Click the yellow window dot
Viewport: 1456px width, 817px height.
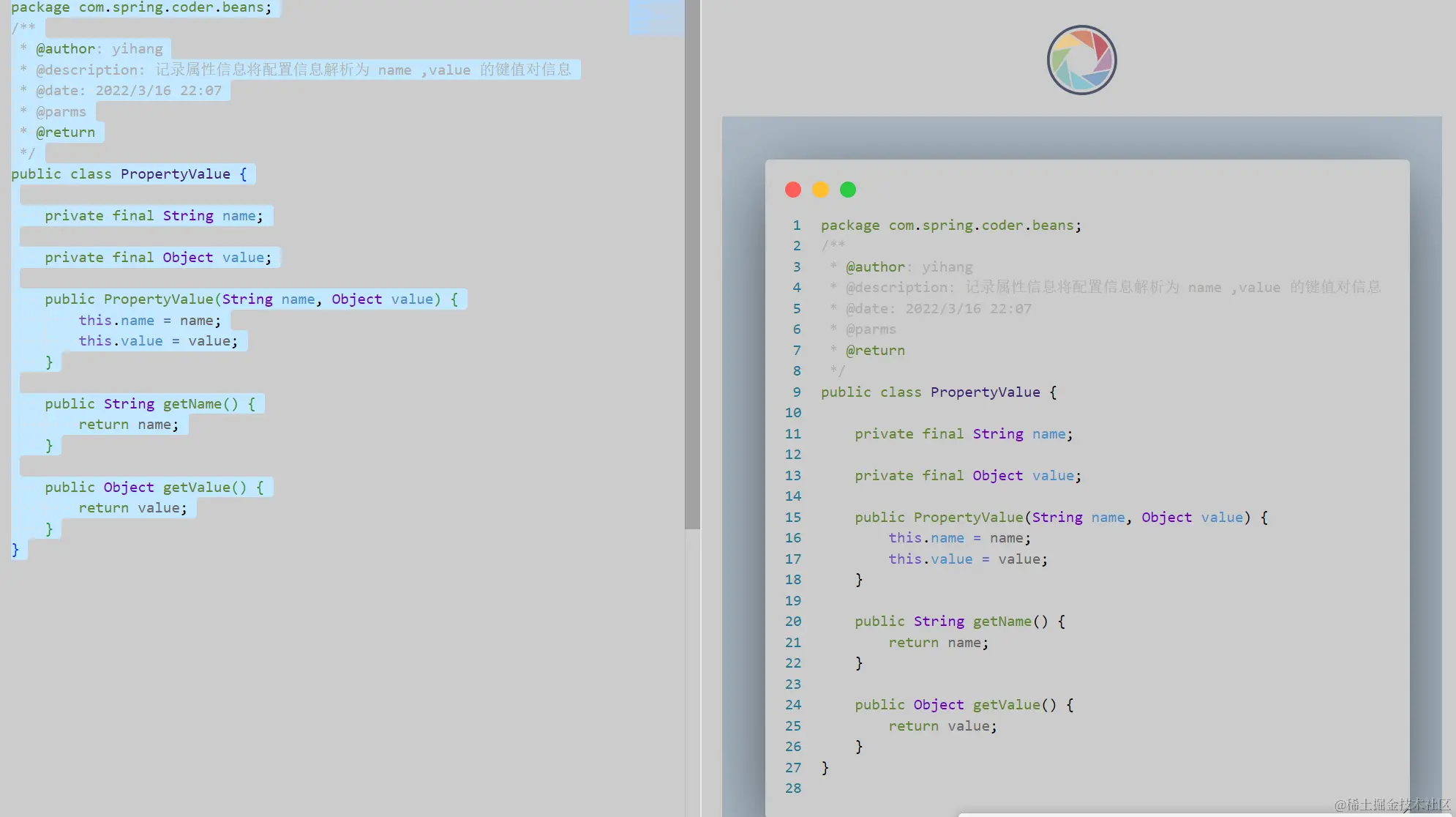coord(820,190)
